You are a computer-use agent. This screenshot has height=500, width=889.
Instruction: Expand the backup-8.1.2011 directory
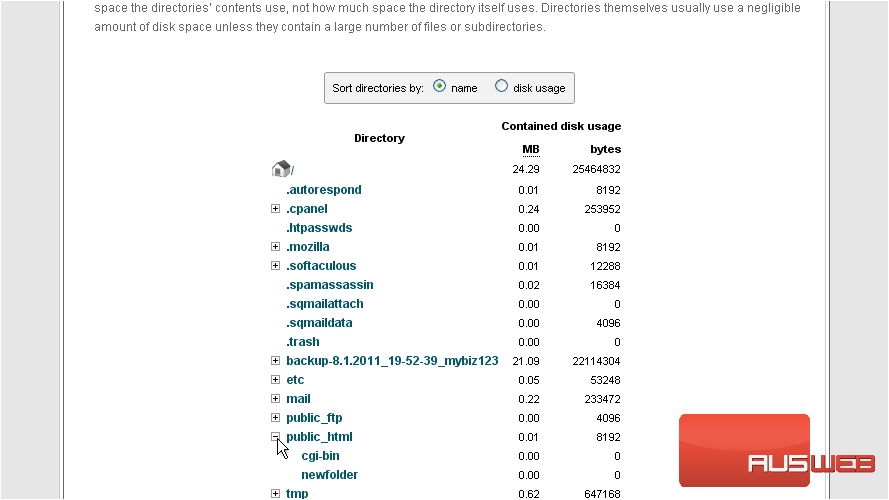click(276, 361)
